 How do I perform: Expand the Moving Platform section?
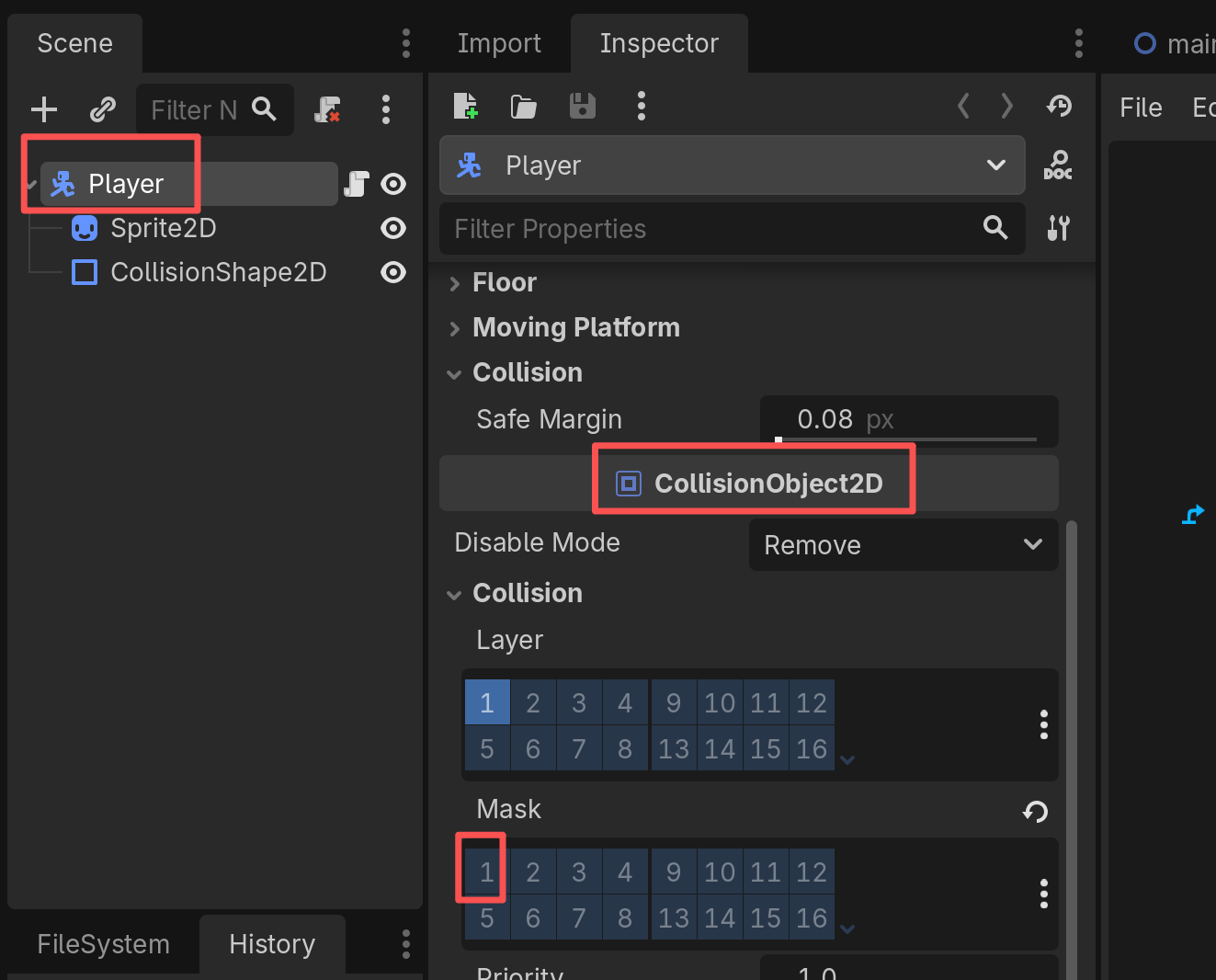575,328
